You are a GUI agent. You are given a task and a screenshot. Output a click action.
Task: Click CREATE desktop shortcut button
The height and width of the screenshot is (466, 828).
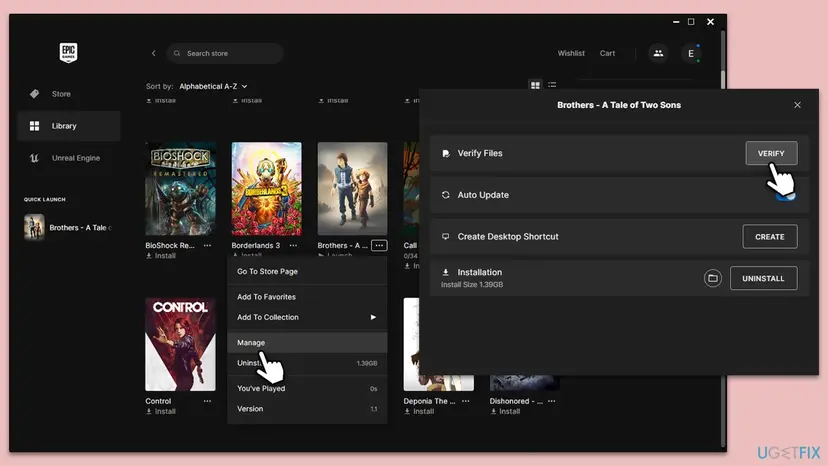[770, 237]
